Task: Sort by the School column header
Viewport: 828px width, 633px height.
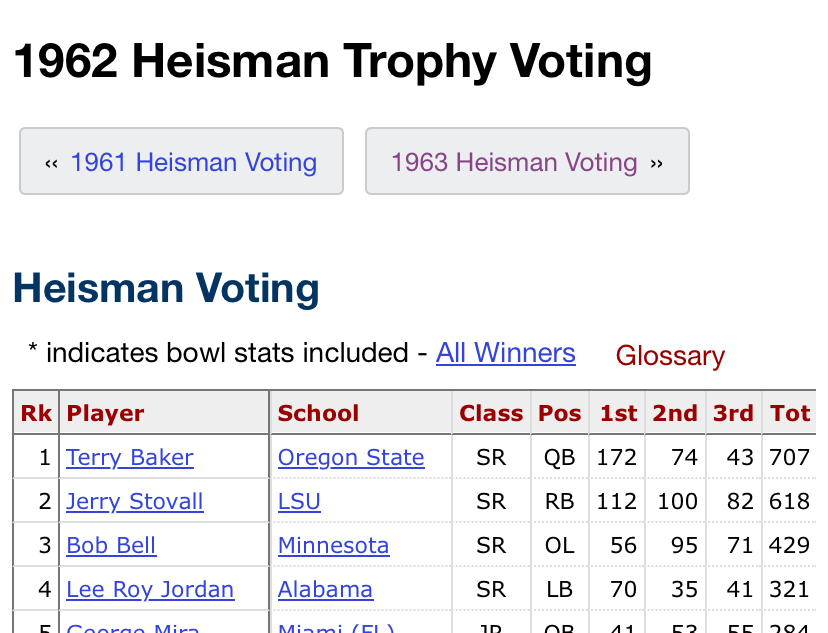Action: pos(318,414)
